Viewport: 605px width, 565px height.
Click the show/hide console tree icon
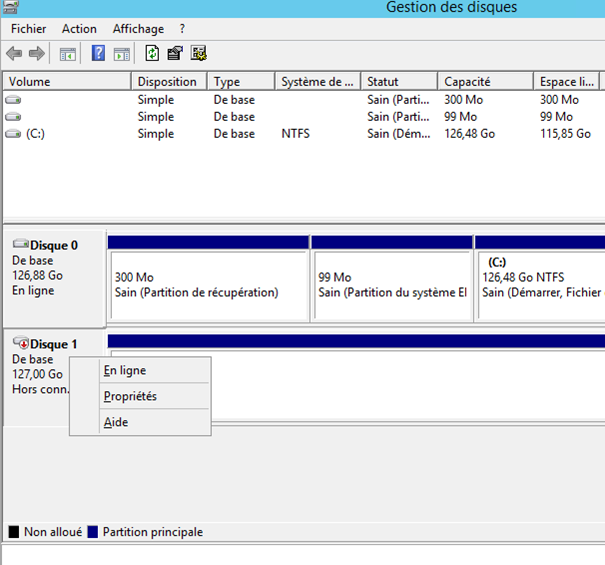tap(68, 54)
